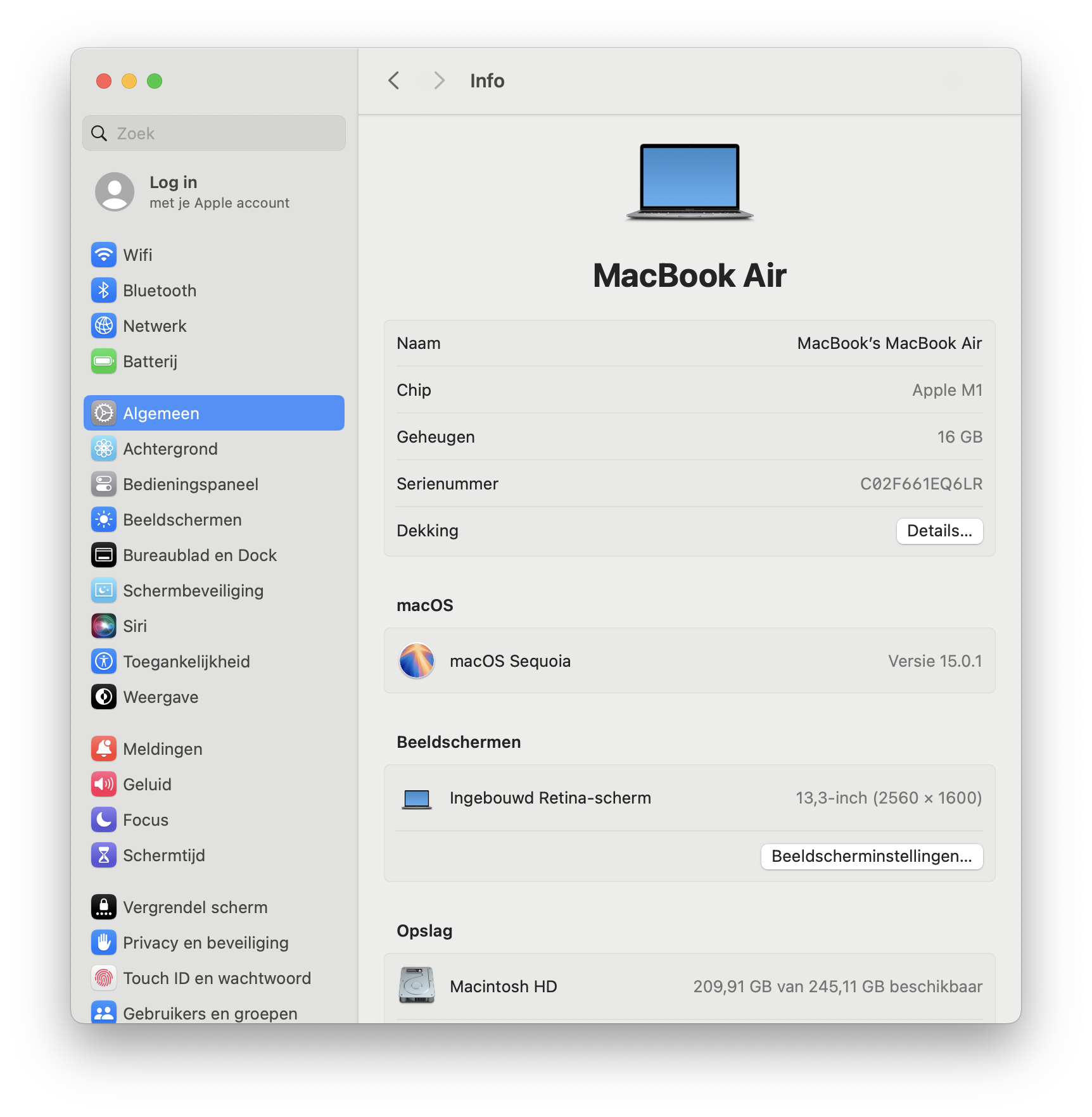The image size is (1092, 1117).
Task: Open Vergrendel scherm lock icon
Action: pyautogui.click(x=104, y=907)
